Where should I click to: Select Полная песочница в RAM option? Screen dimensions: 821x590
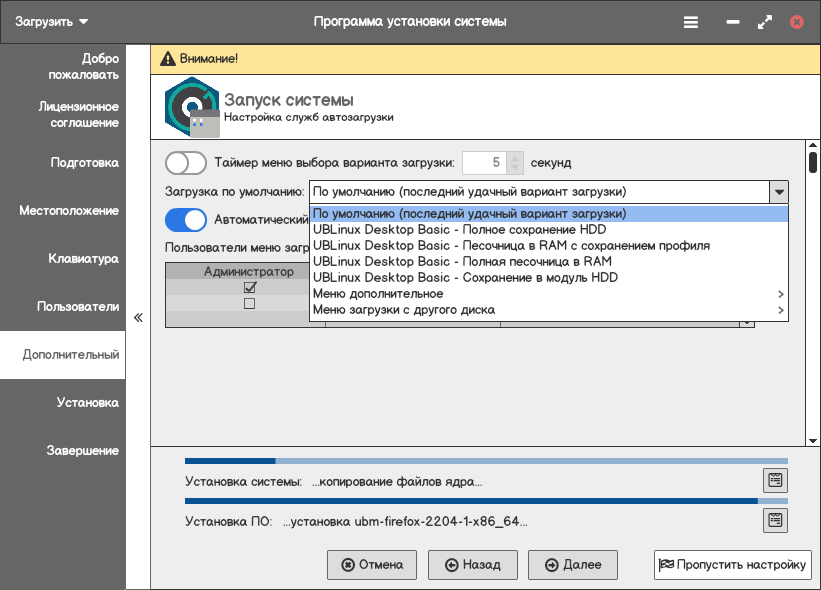[462, 261]
